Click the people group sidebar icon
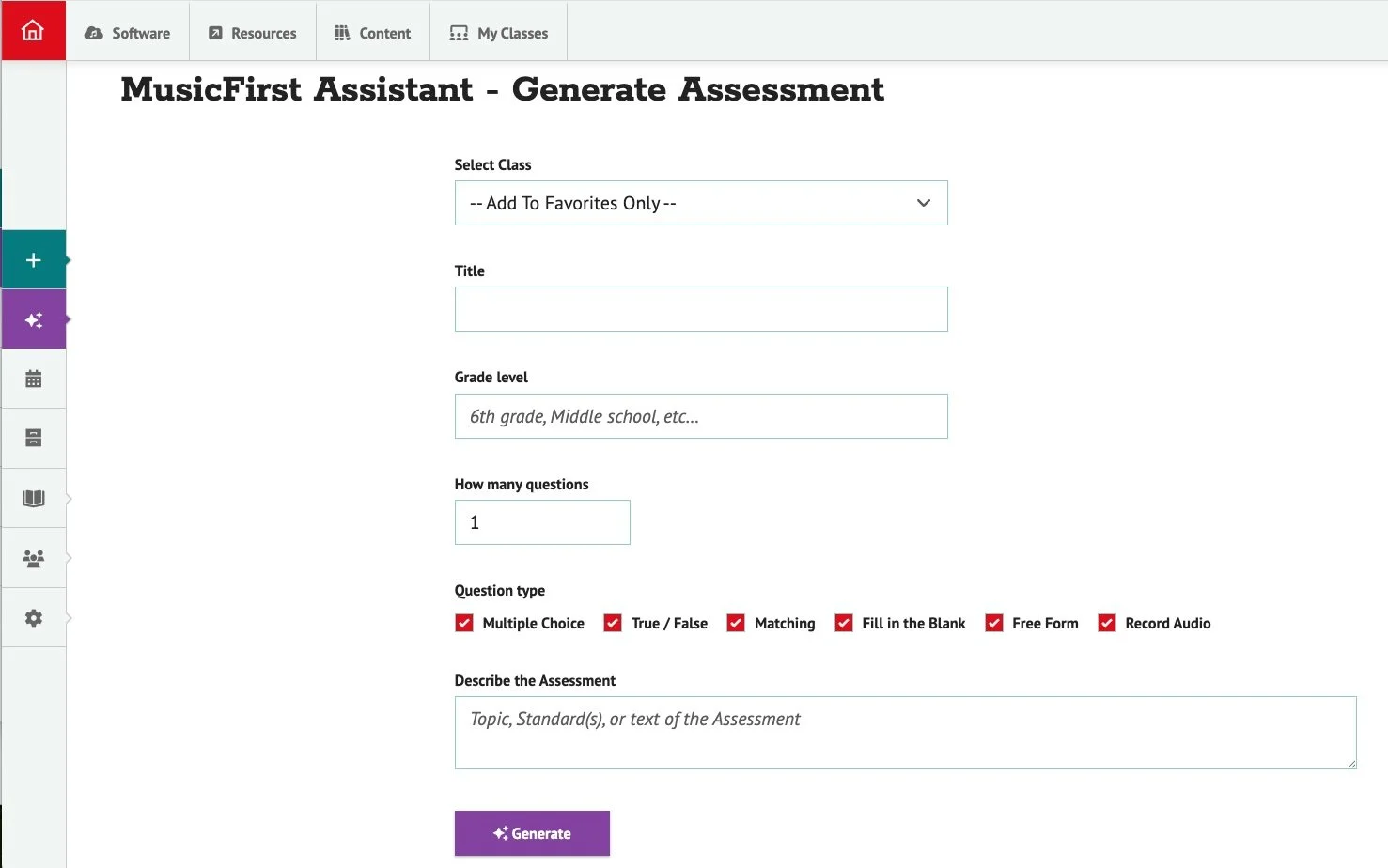This screenshot has width=1388, height=868. (34, 559)
